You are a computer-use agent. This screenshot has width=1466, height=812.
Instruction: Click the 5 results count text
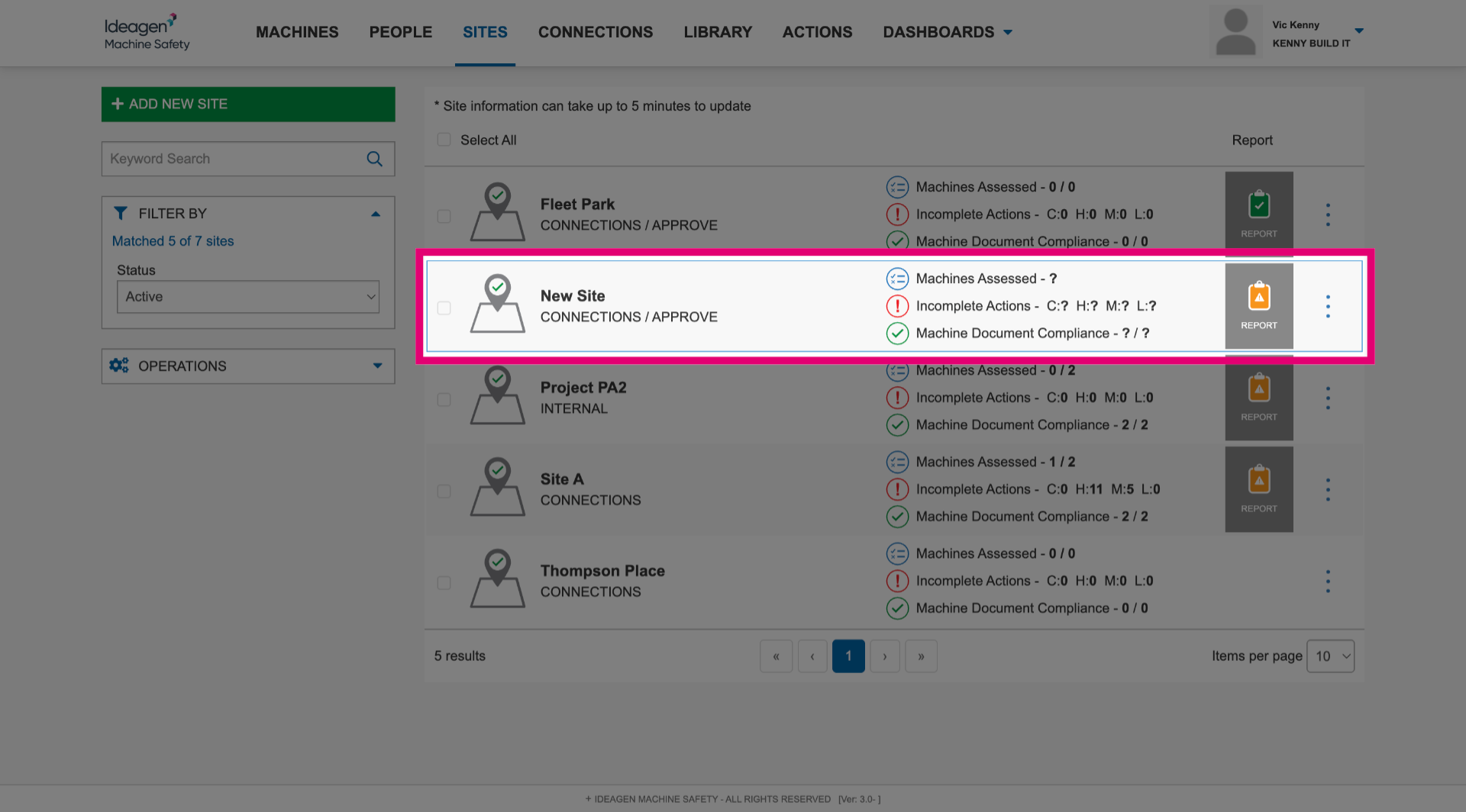coord(460,656)
